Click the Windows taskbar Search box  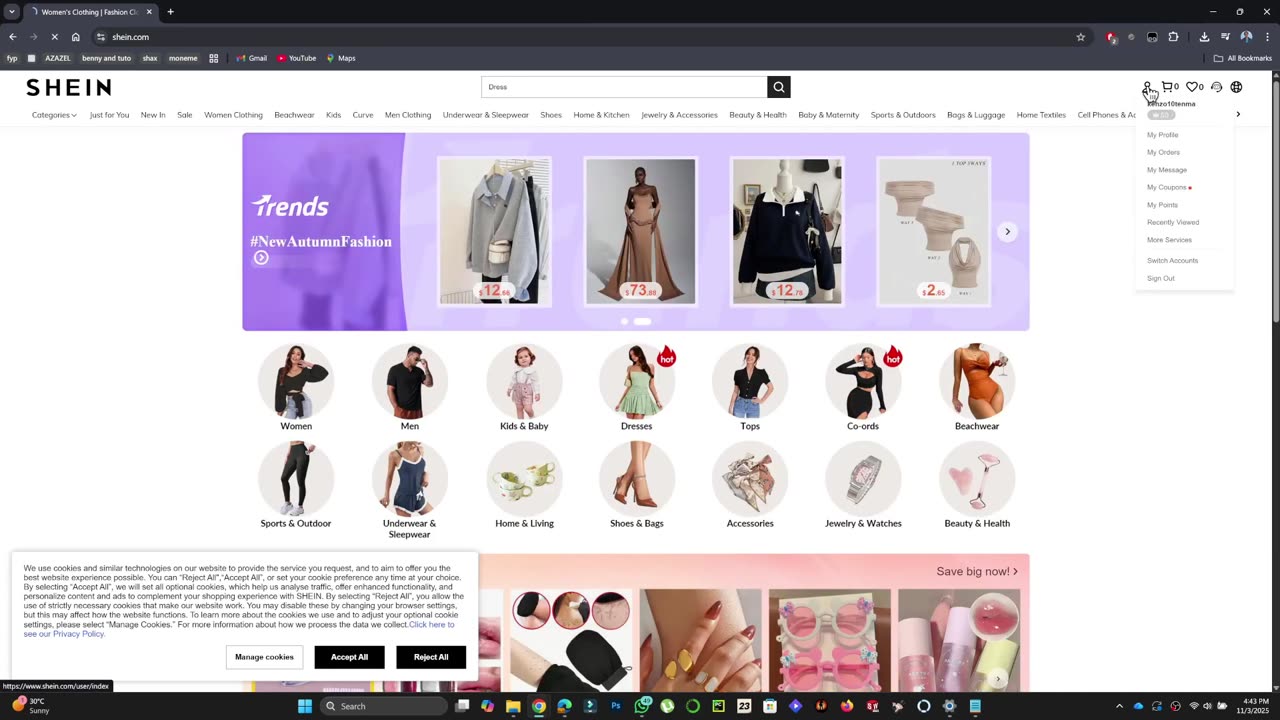pyautogui.click(x=383, y=706)
